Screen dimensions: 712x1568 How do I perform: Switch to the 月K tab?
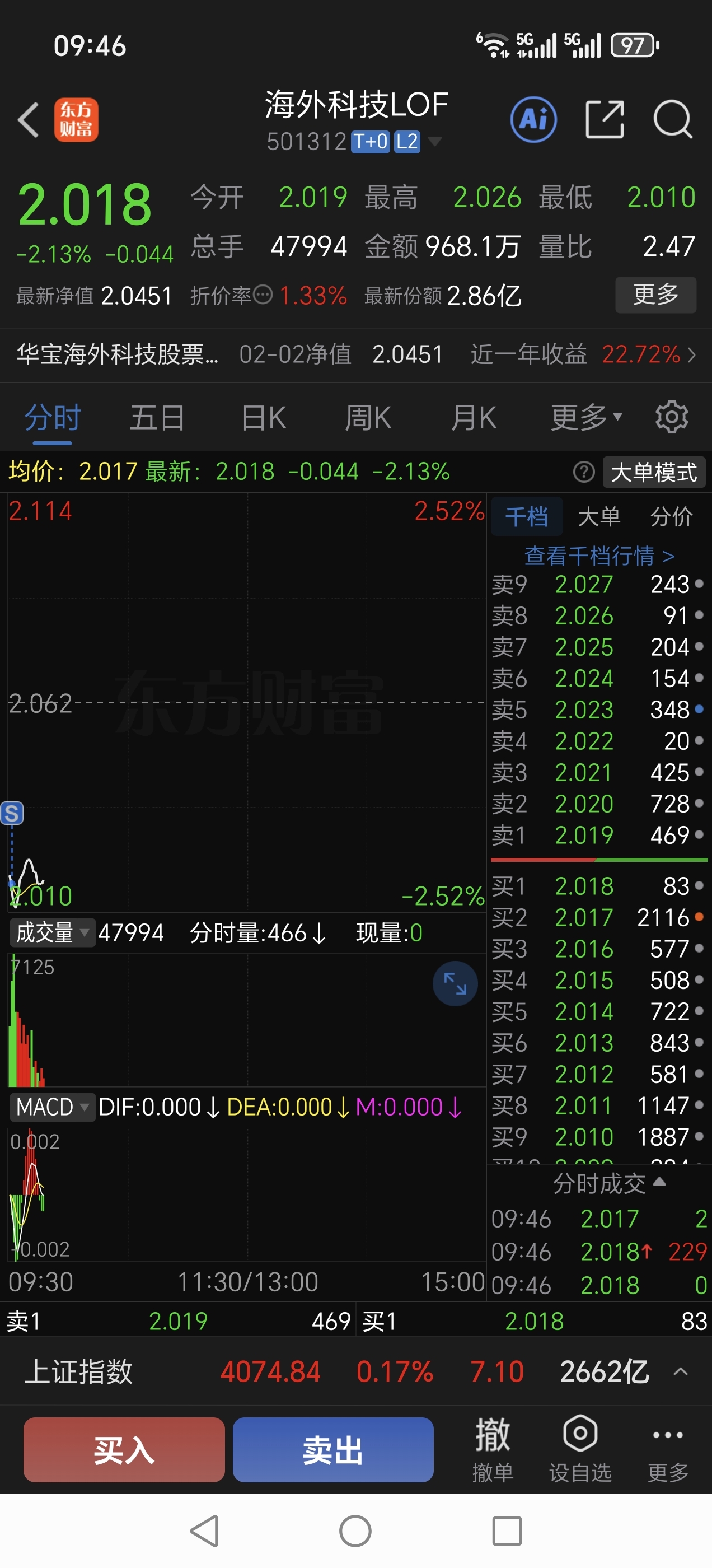tap(474, 418)
